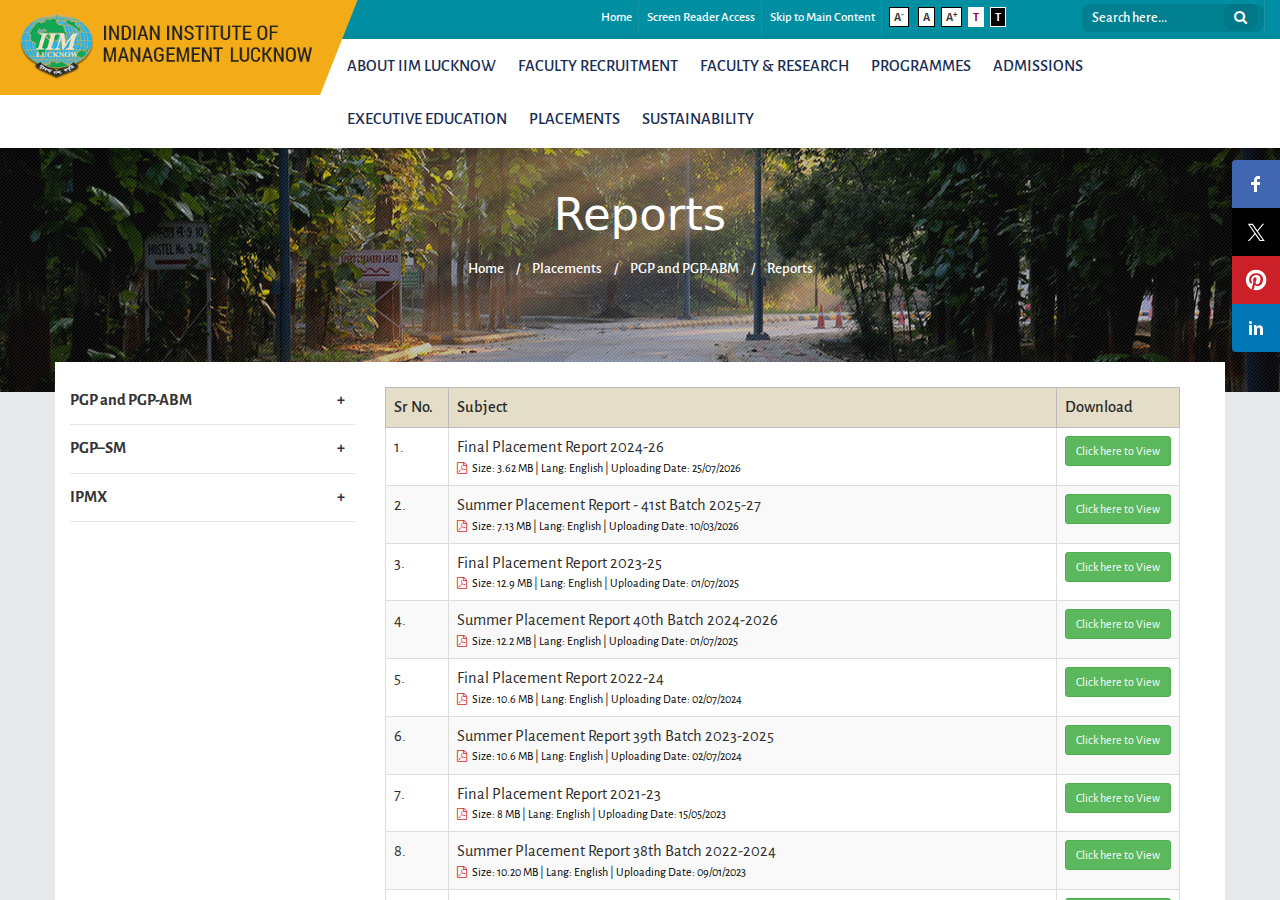The height and width of the screenshot is (900, 1280).
Task: Open Admissions menu
Action: click(x=1038, y=66)
